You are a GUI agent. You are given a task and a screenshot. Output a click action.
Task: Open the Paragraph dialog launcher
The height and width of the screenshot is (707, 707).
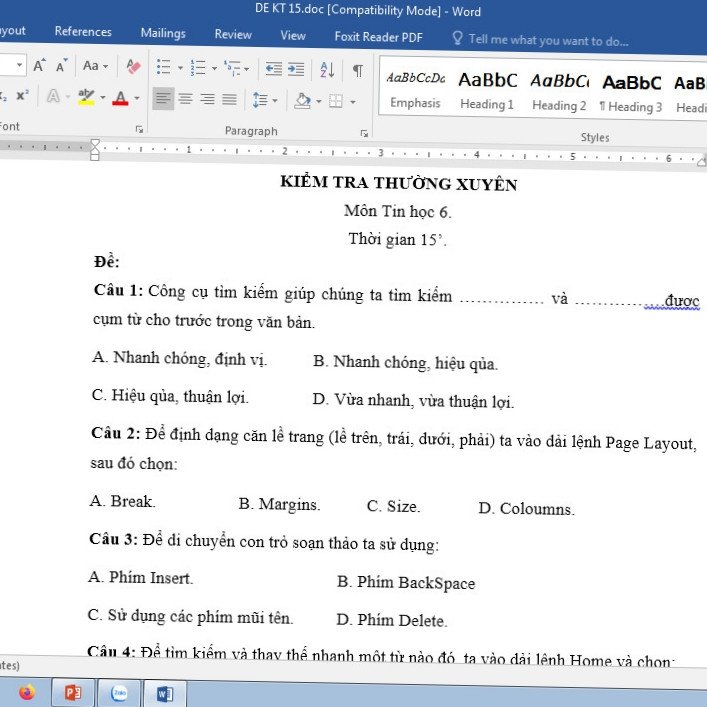pos(364,133)
